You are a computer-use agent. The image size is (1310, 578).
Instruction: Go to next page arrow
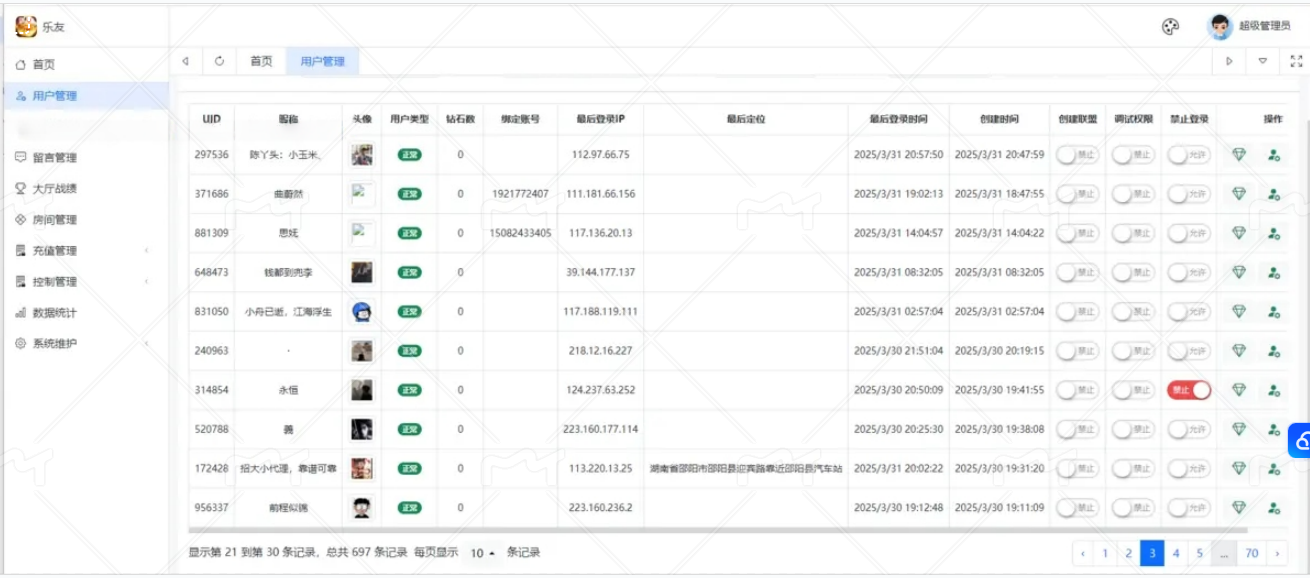pos(1277,553)
